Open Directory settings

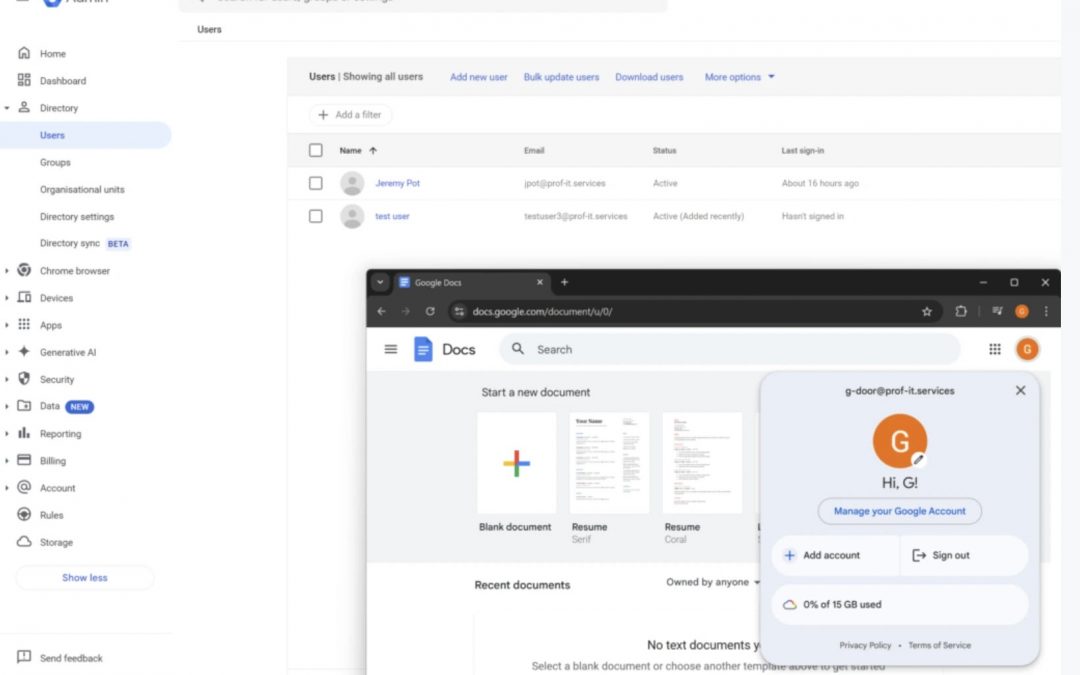click(x=76, y=216)
